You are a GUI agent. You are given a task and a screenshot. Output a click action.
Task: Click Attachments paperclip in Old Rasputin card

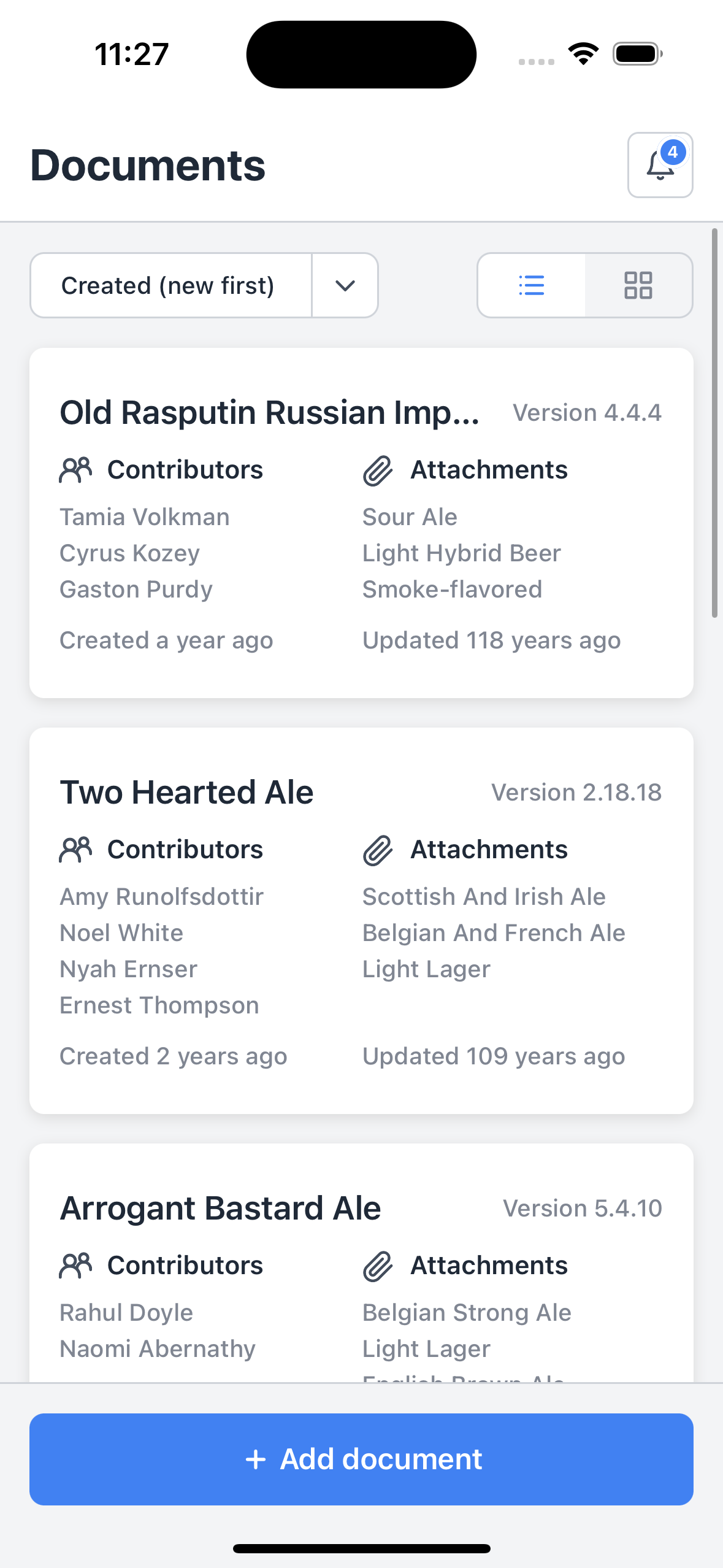pos(378,471)
